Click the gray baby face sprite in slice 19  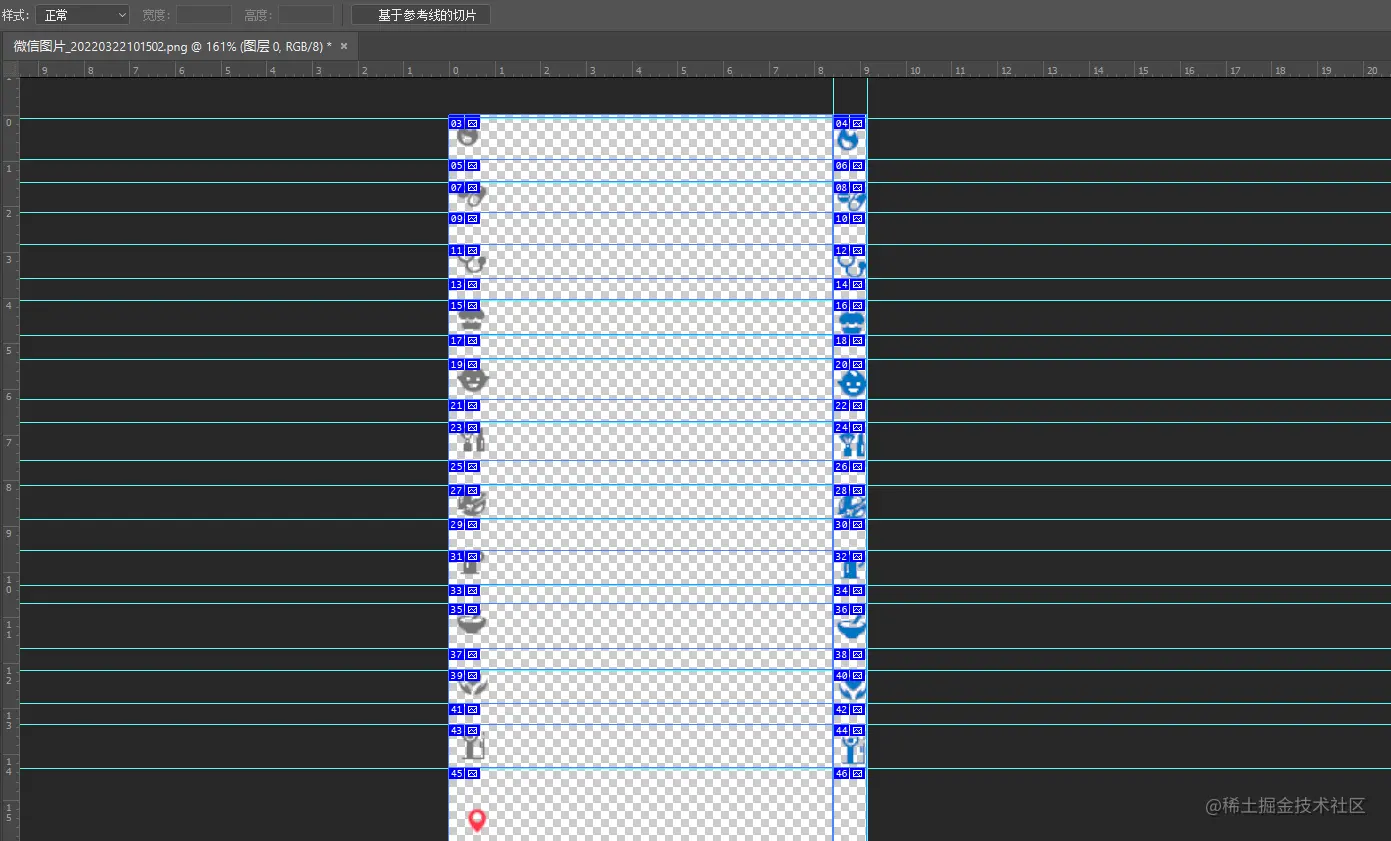472,381
